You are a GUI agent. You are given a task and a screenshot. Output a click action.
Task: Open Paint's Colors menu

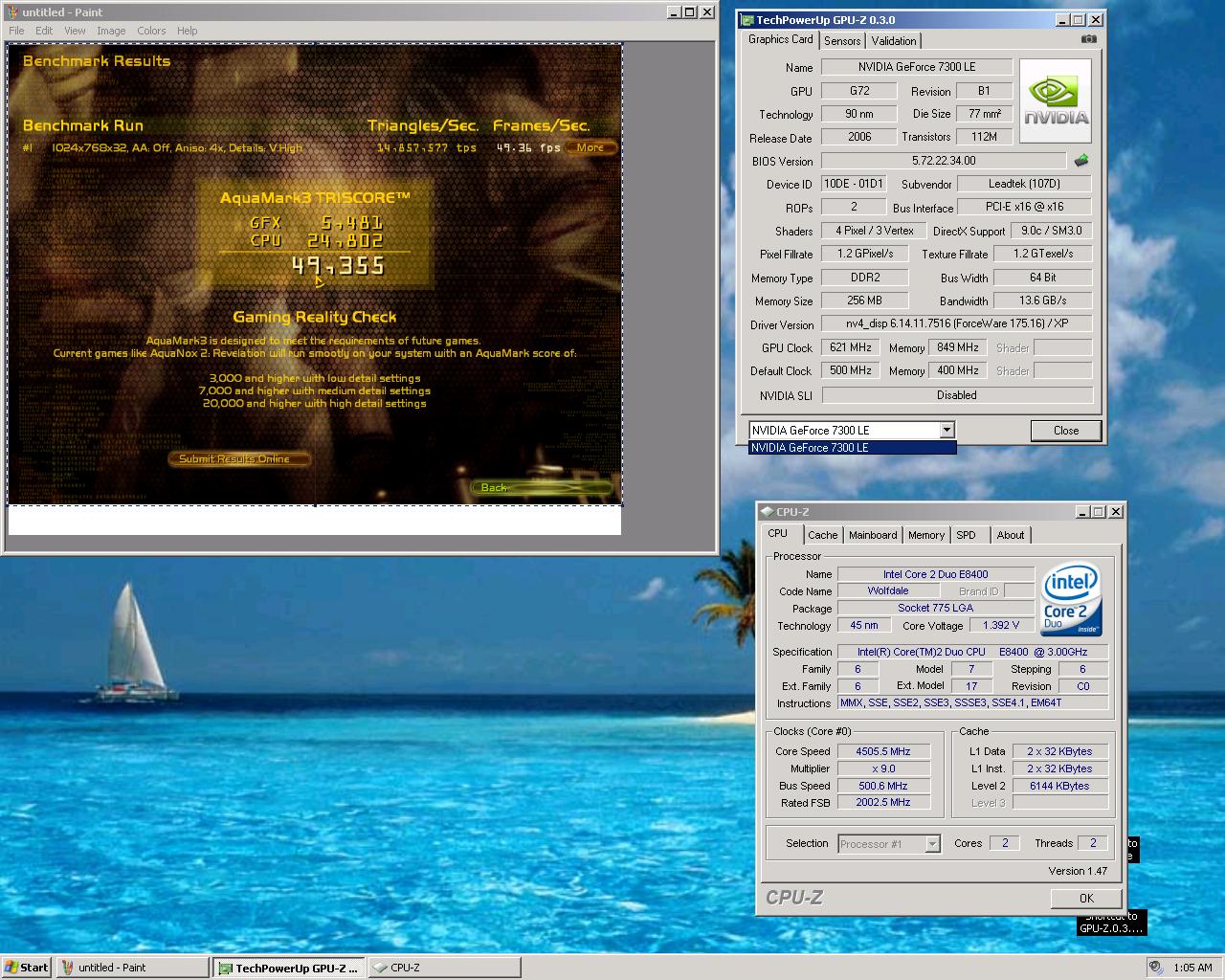151,31
